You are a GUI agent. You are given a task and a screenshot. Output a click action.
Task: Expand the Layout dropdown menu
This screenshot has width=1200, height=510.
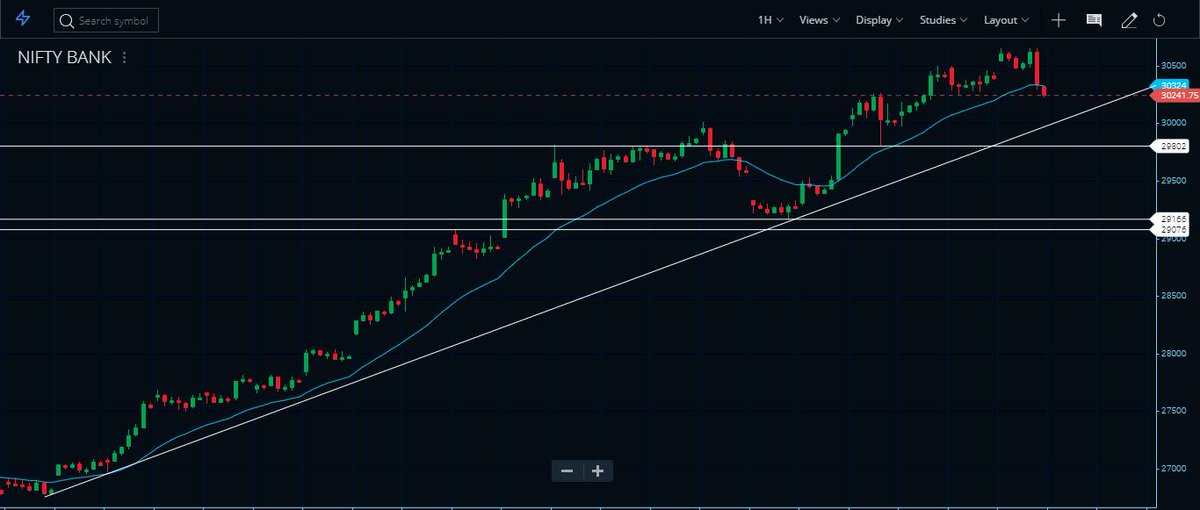1007,20
